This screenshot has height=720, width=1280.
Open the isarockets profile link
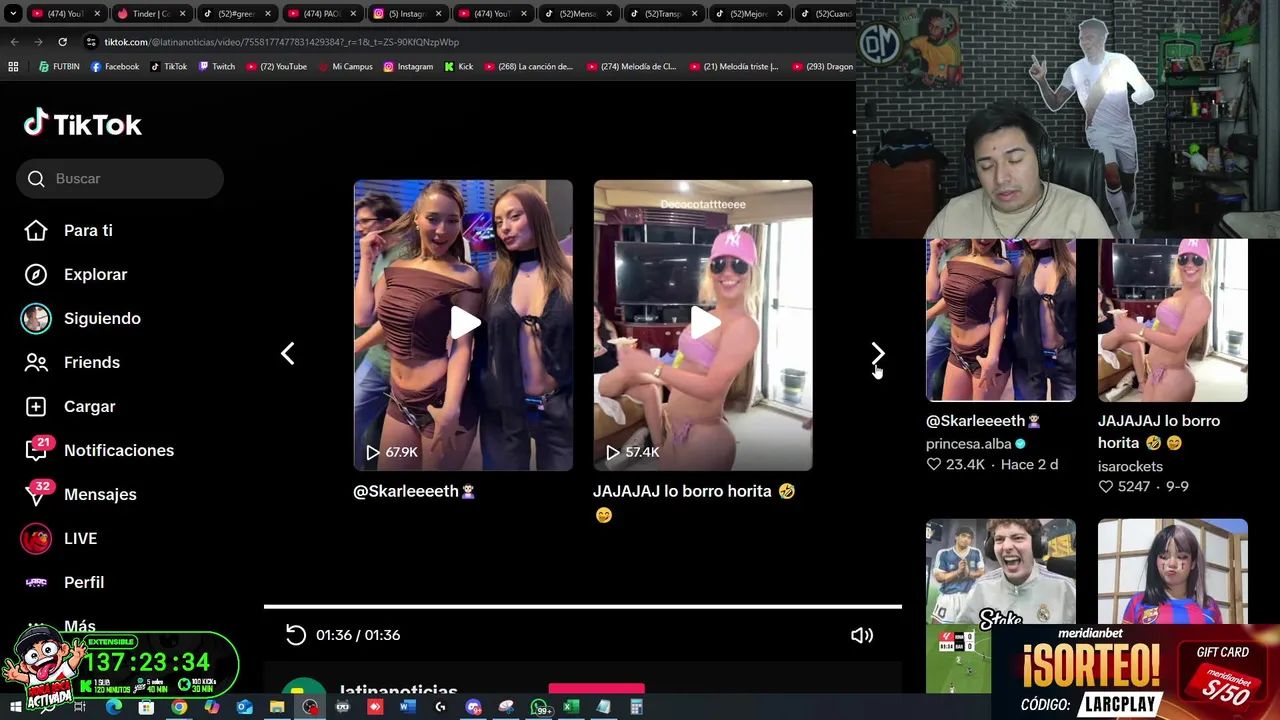click(x=1130, y=466)
